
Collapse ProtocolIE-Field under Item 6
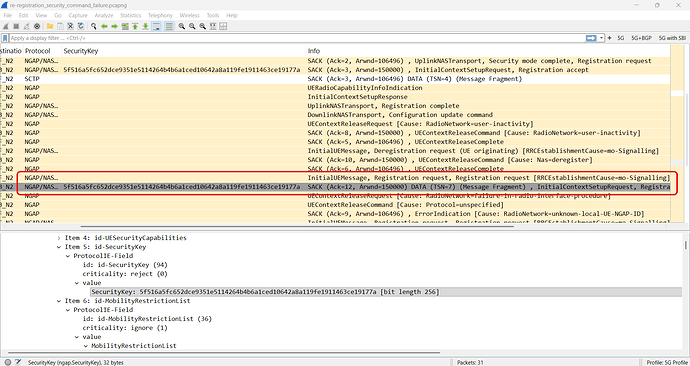67,310
